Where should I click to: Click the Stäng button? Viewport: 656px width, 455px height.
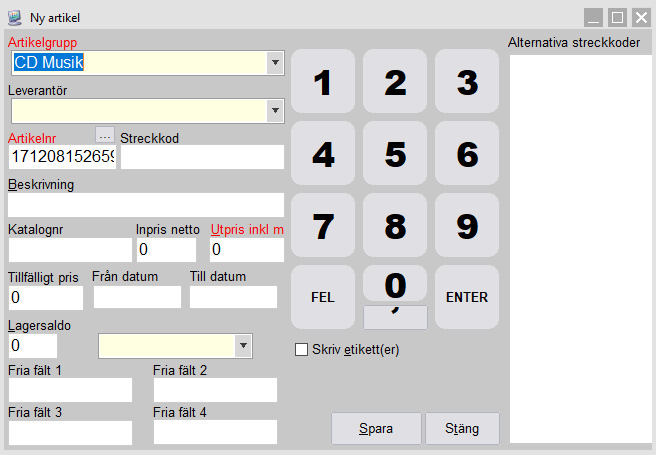[462, 429]
